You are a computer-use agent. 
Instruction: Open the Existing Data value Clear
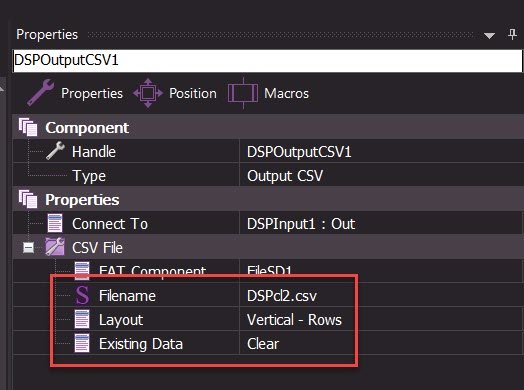pyautogui.click(x=263, y=344)
